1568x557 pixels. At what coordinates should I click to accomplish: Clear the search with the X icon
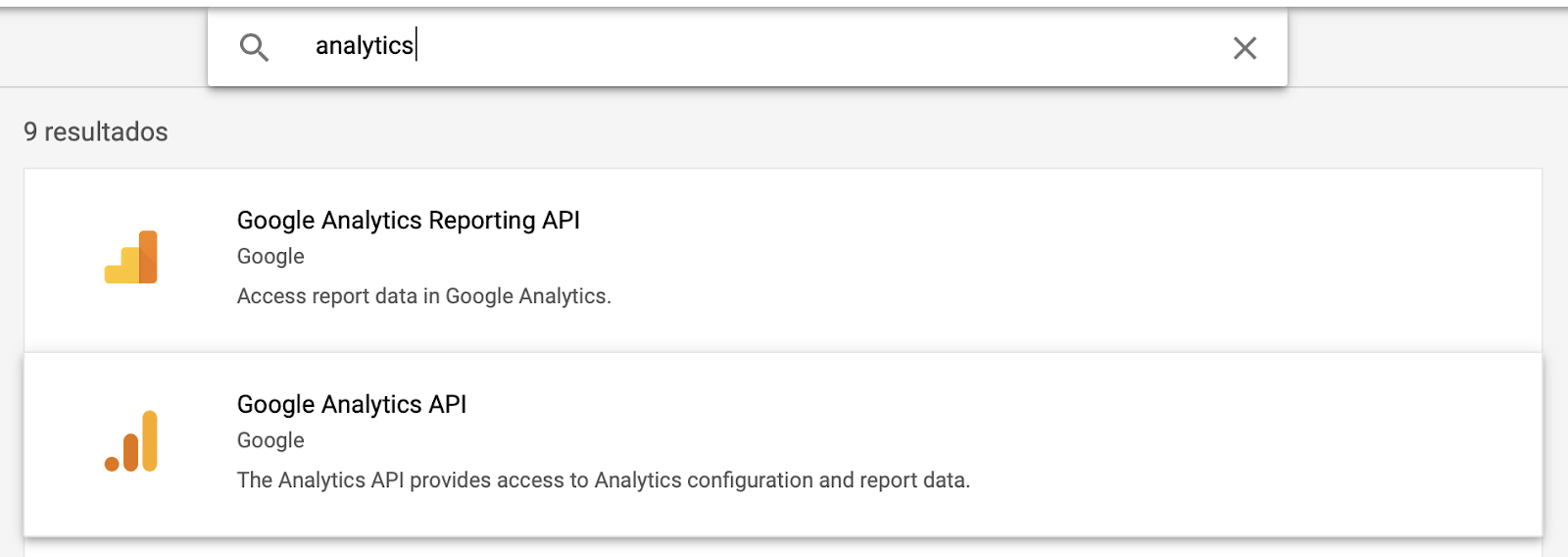point(1245,48)
